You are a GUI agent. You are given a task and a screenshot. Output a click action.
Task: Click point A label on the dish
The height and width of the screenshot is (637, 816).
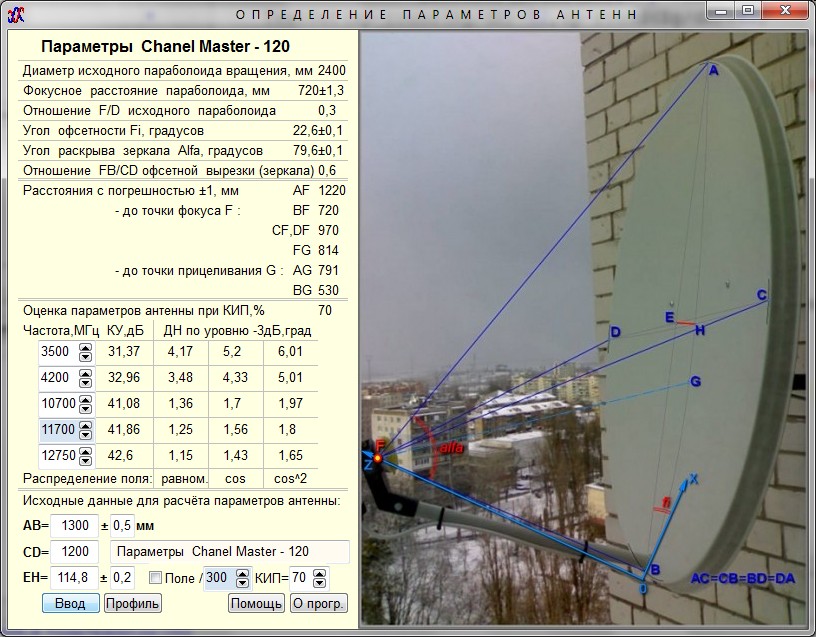tap(713, 71)
